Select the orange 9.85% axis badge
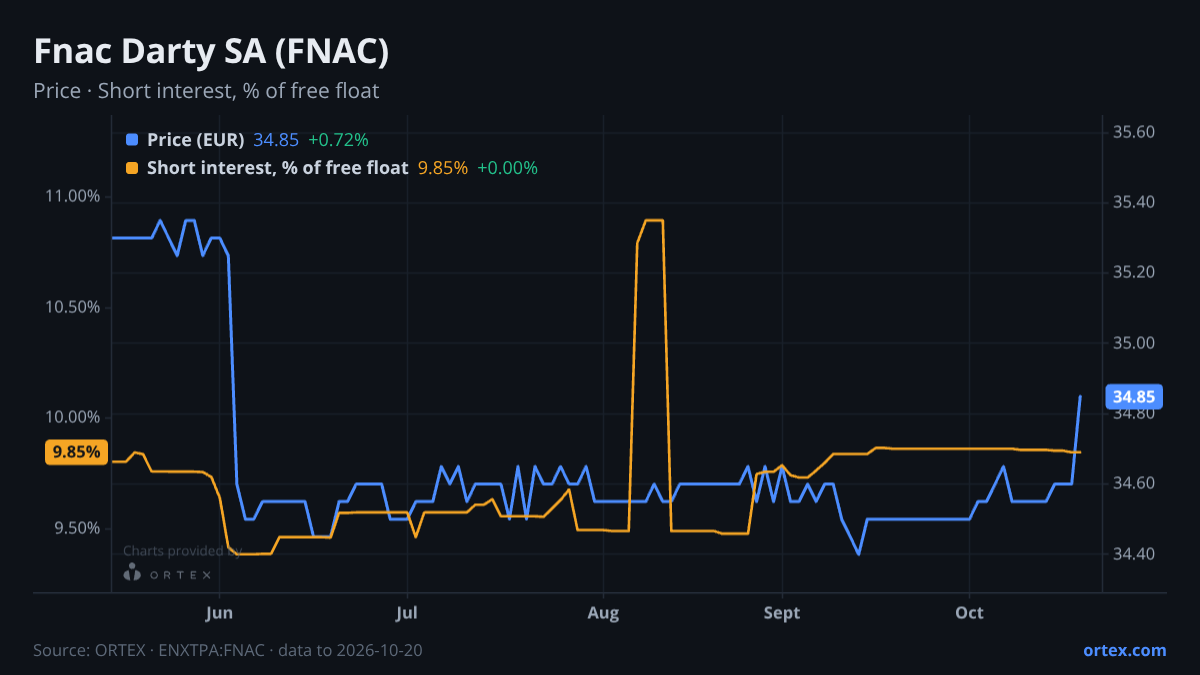Image resolution: width=1200 pixels, height=675 pixels. tap(77, 452)
